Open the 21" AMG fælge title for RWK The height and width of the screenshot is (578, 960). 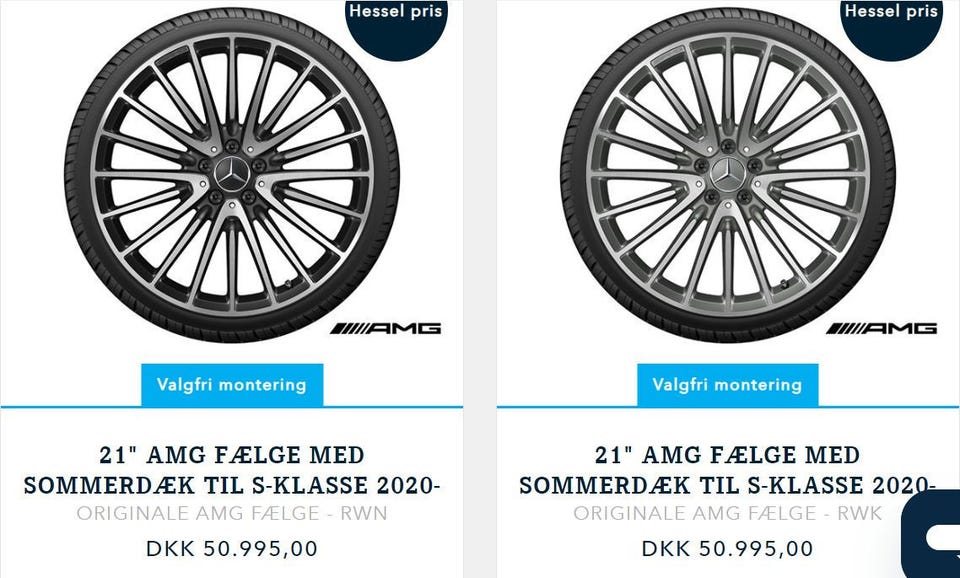click(728, 470)
